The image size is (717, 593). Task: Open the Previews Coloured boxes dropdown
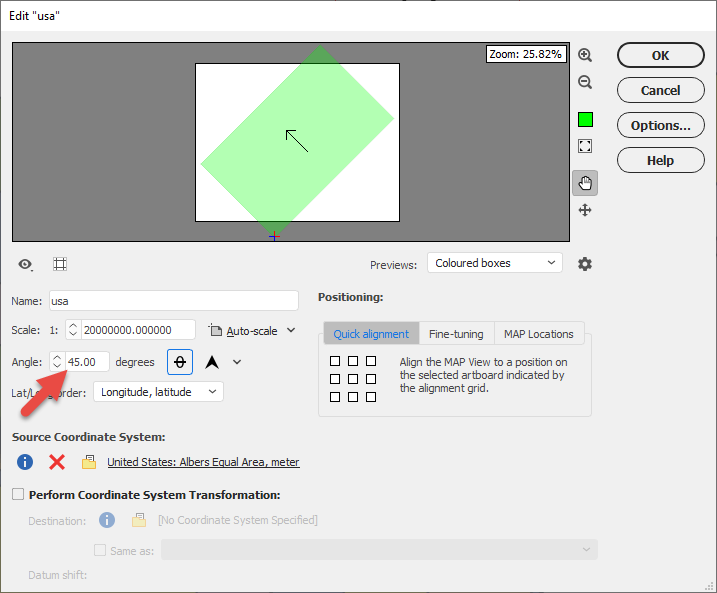click(495, 263)
